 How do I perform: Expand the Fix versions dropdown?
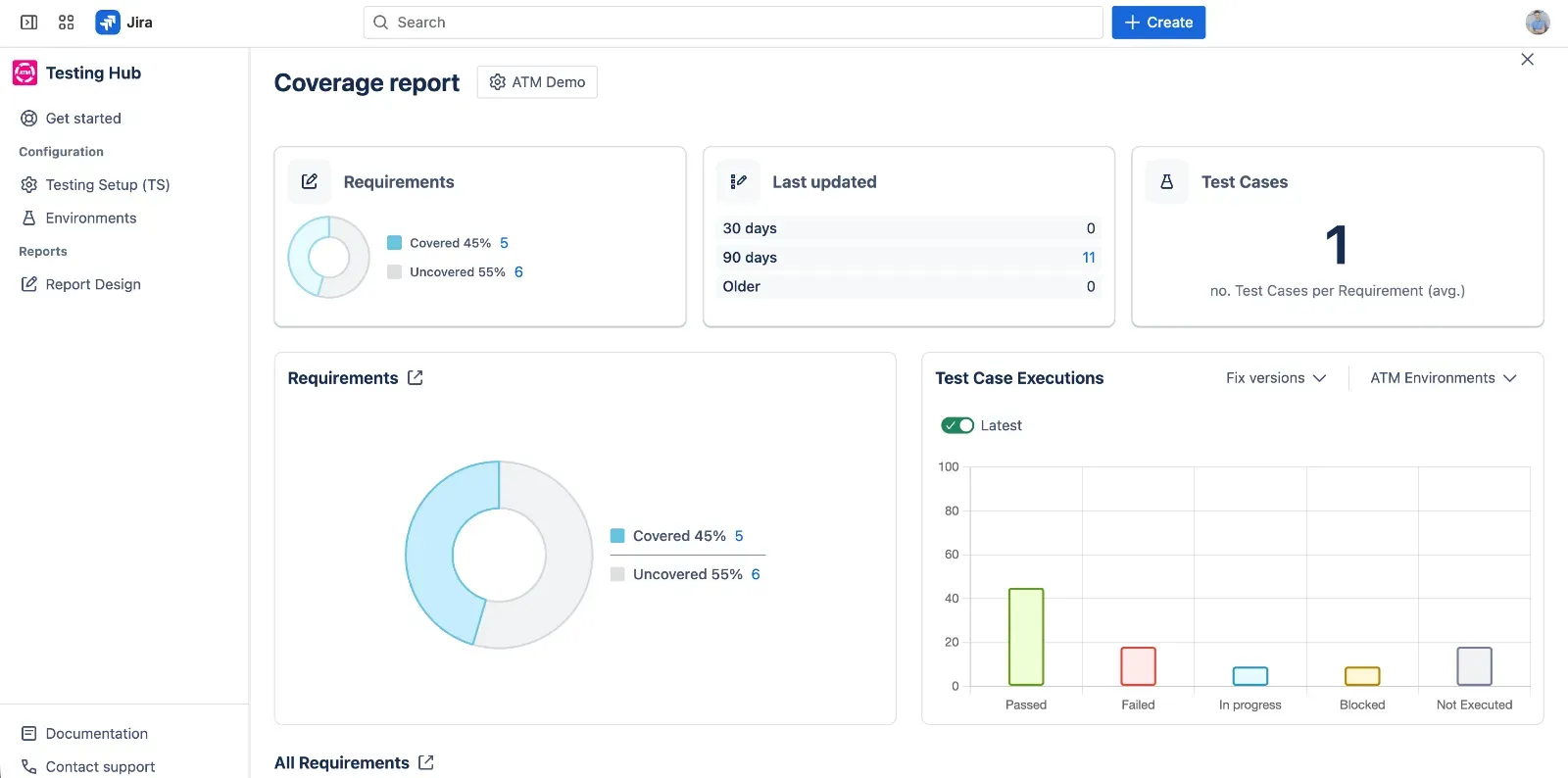coord(1275,378)
